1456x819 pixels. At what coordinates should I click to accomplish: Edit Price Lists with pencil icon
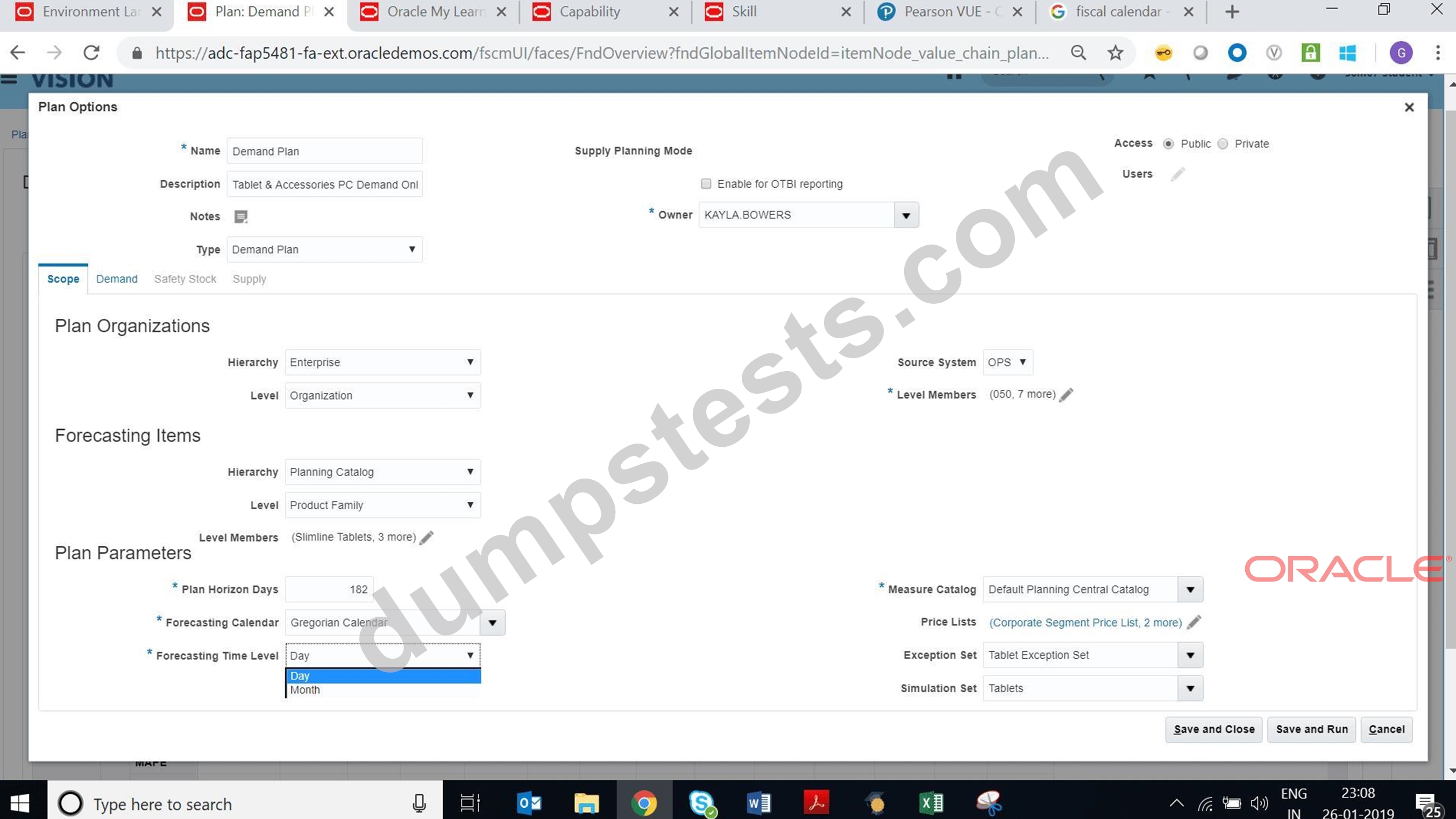[x=1194, y=622]
